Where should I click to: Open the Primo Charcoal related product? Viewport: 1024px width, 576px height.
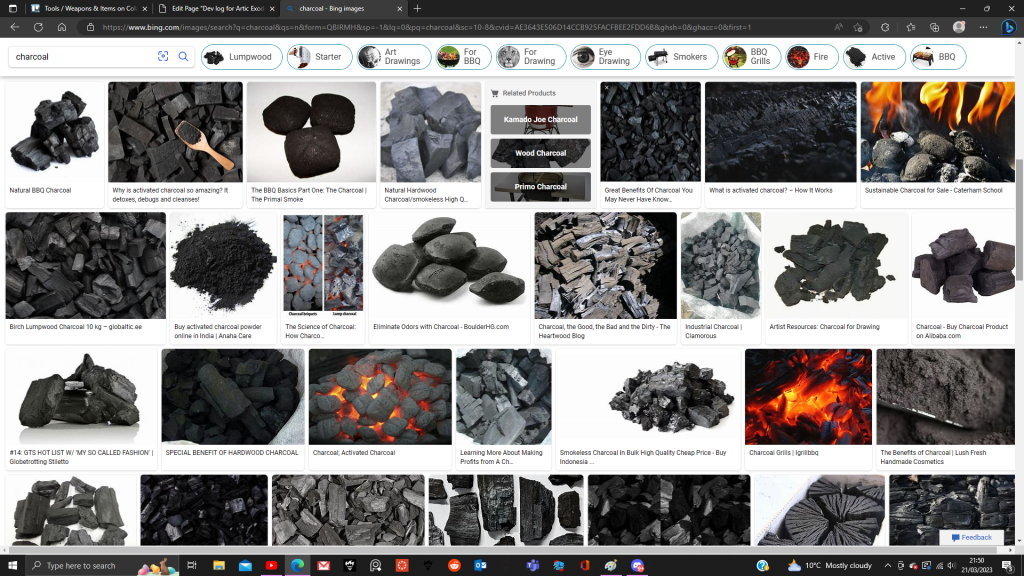pyautogui.click(x=540, y=187)
